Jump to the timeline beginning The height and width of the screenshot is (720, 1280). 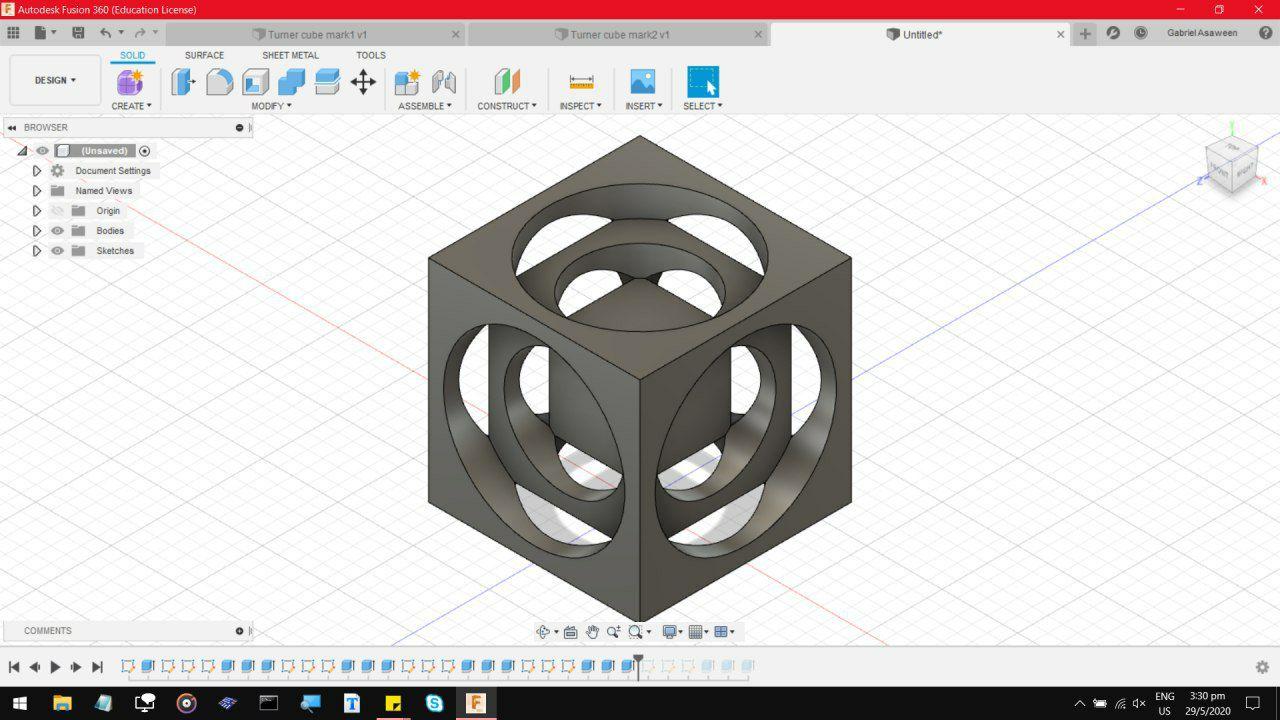(14, 667)
